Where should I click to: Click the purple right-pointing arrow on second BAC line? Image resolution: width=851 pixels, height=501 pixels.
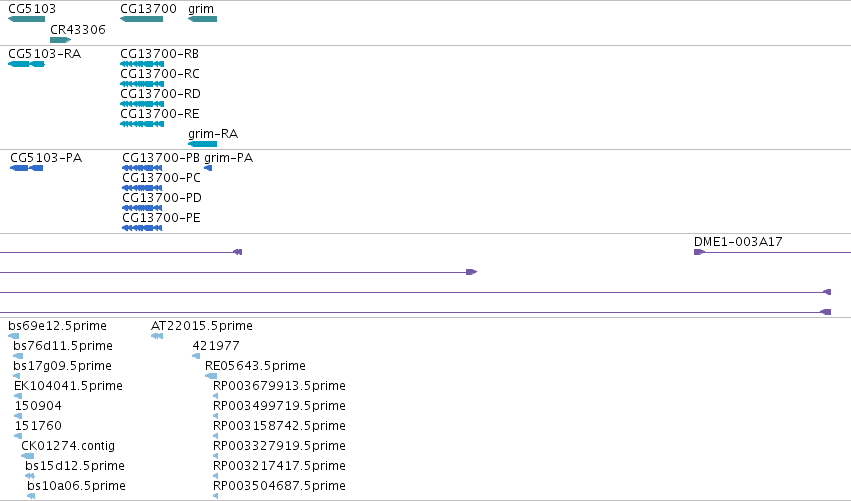[472, 272]
